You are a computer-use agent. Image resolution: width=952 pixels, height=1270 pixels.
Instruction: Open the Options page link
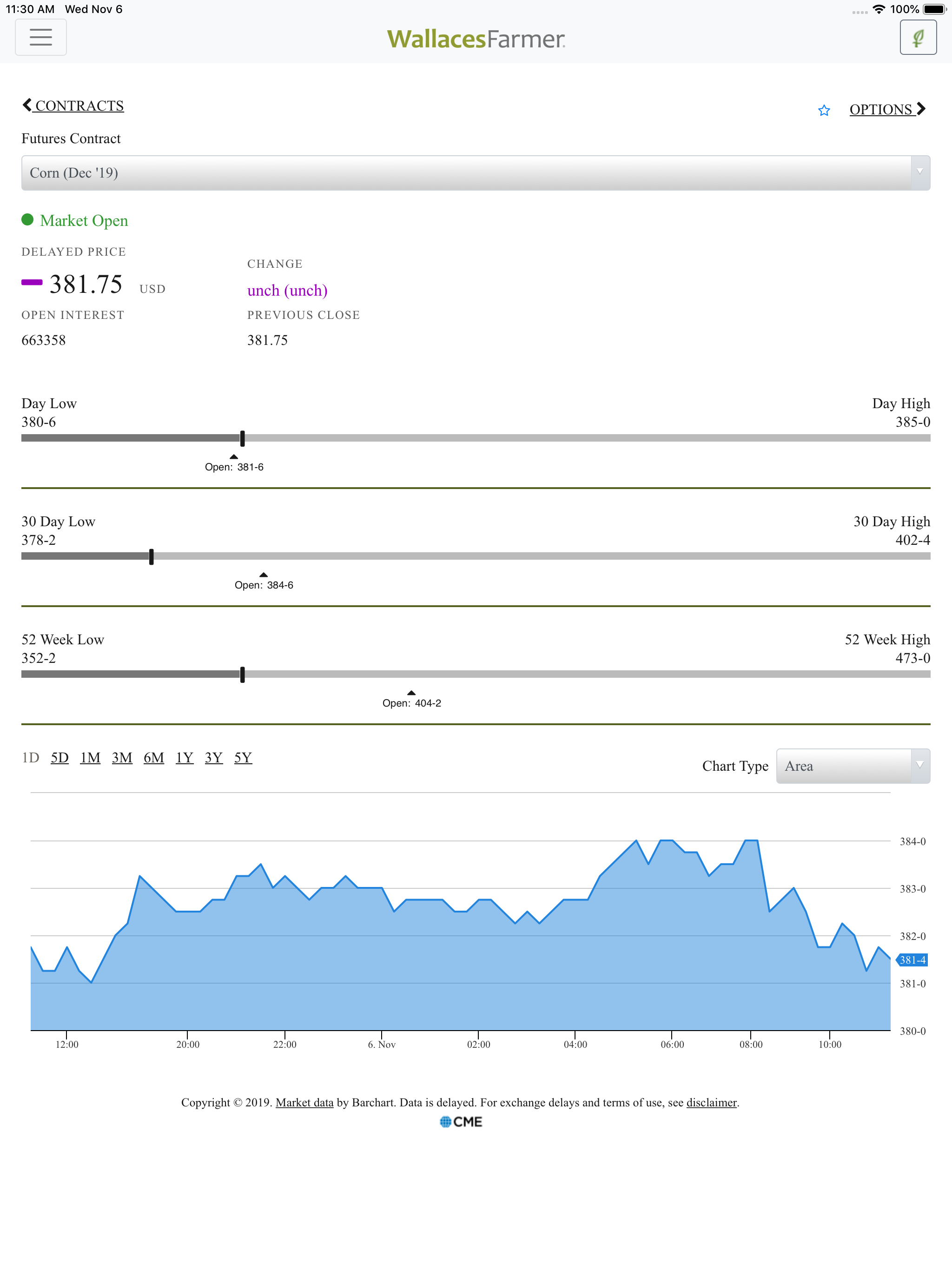887,109
